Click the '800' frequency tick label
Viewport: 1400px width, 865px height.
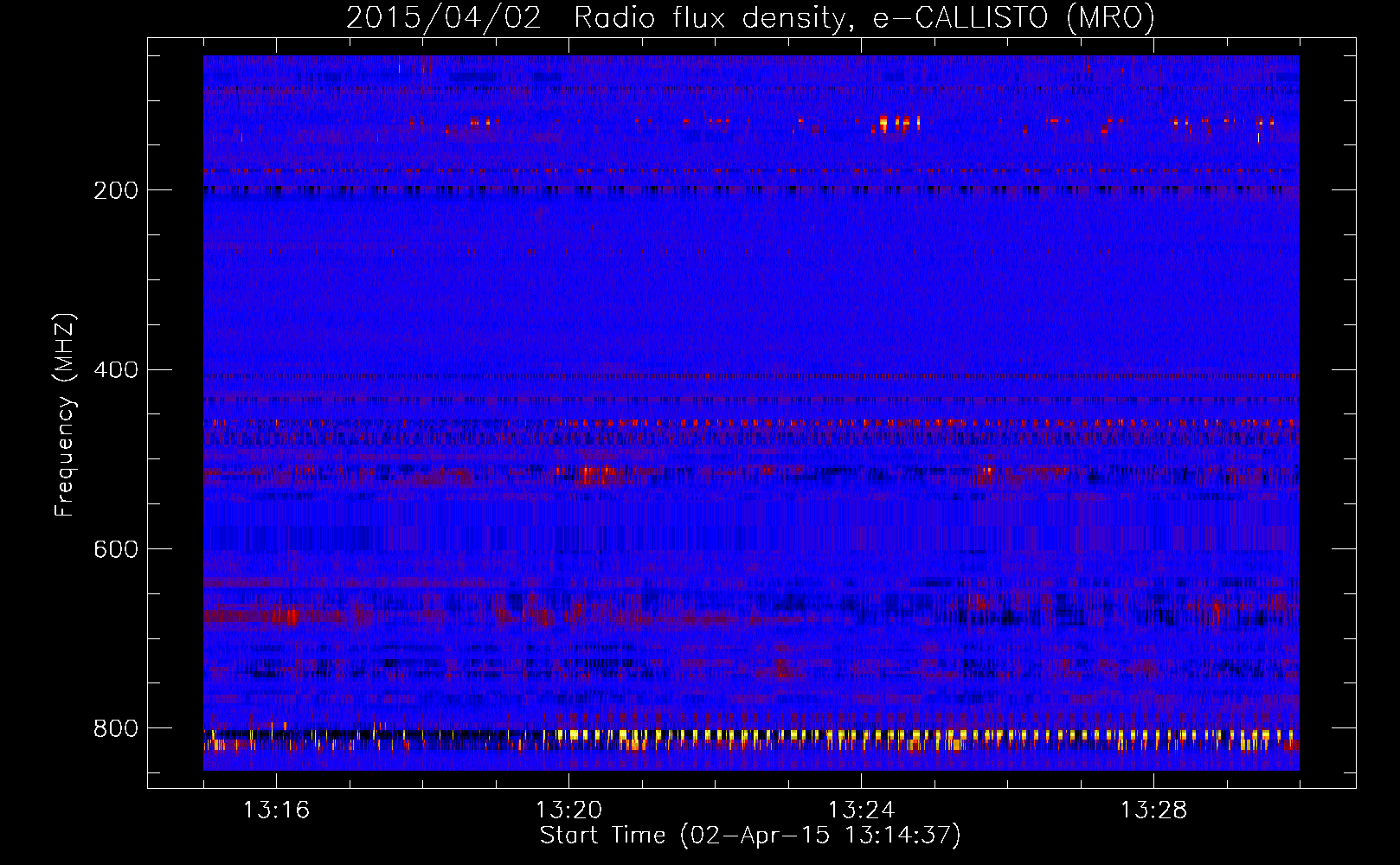[116, 728]
